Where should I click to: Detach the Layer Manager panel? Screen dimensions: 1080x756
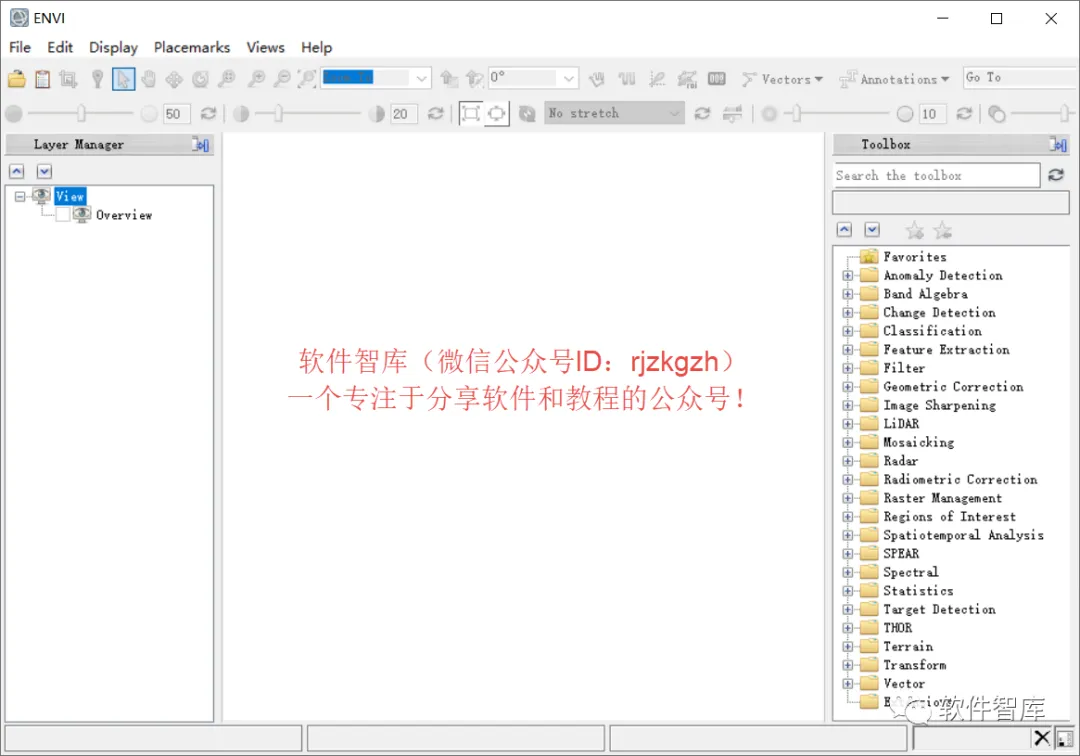[x=200, y=145]
